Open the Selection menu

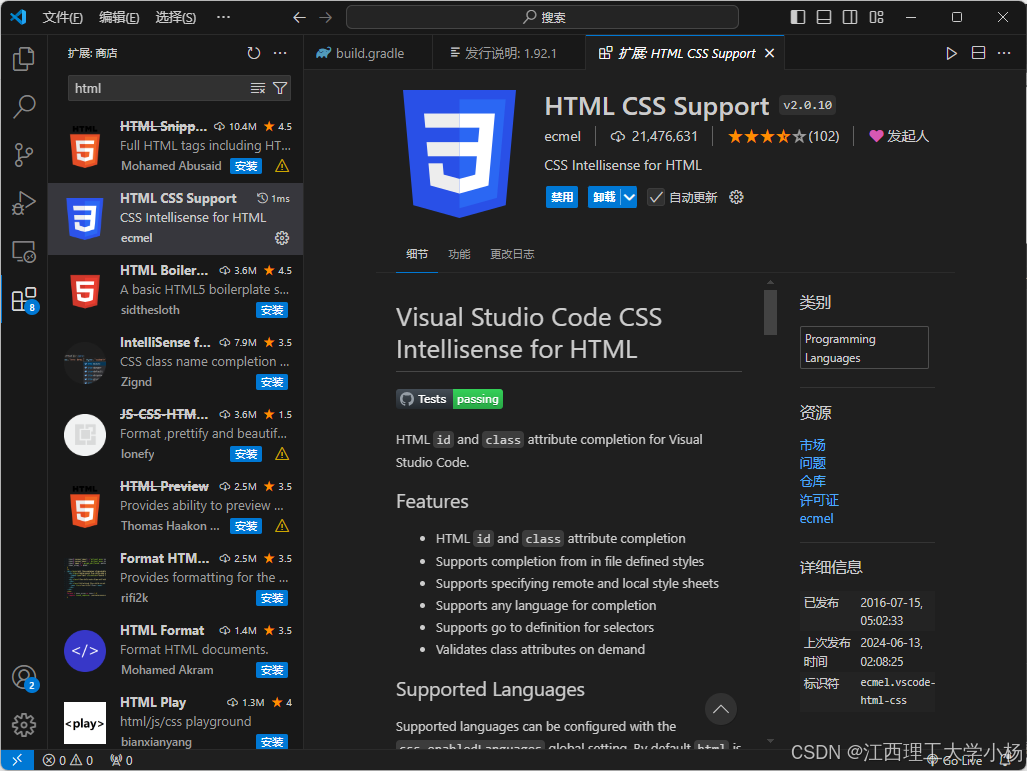[x=176, y=18]
